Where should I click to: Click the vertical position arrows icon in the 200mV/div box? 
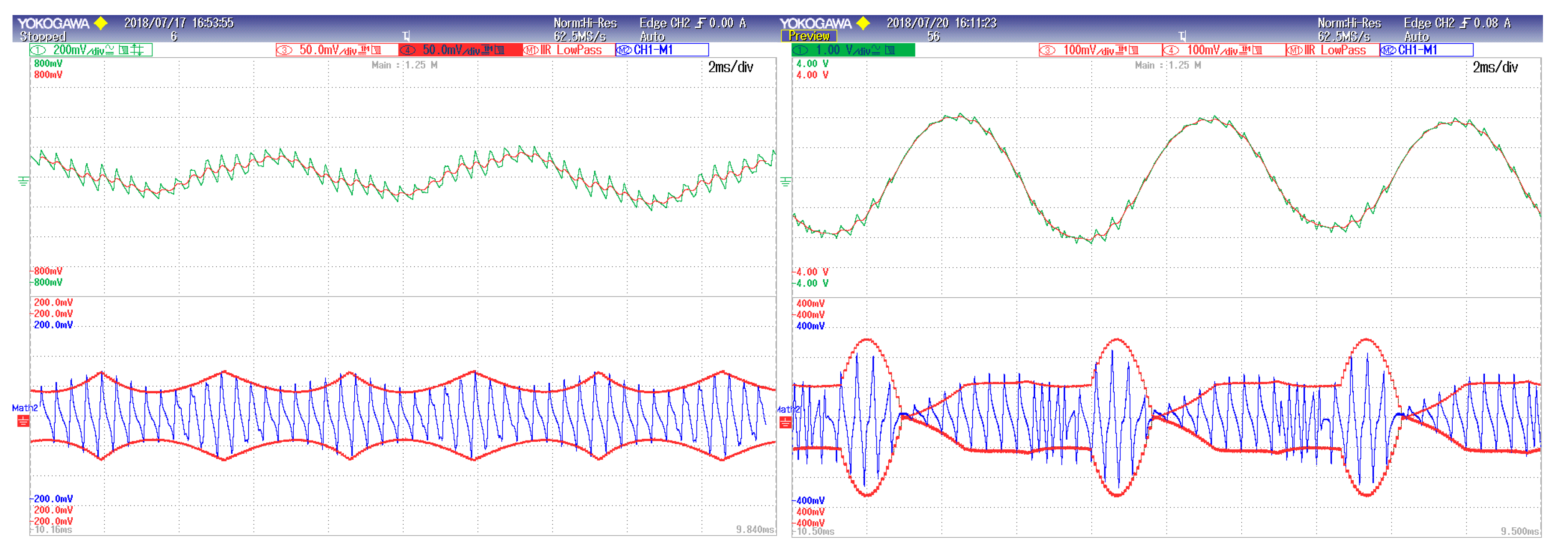coord(137,50)
